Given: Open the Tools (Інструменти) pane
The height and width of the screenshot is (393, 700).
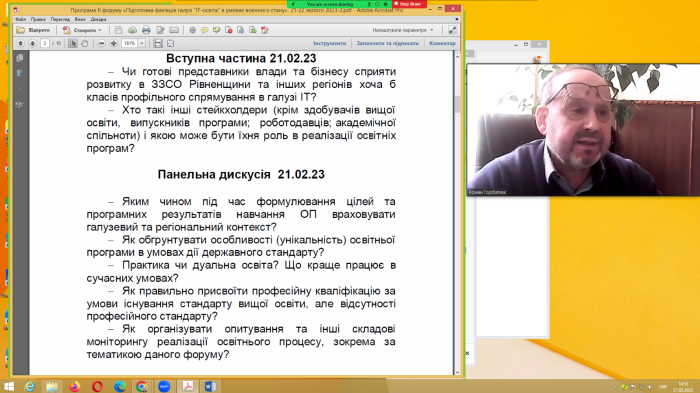Looking at the screenshot, I should coord(329,43).
